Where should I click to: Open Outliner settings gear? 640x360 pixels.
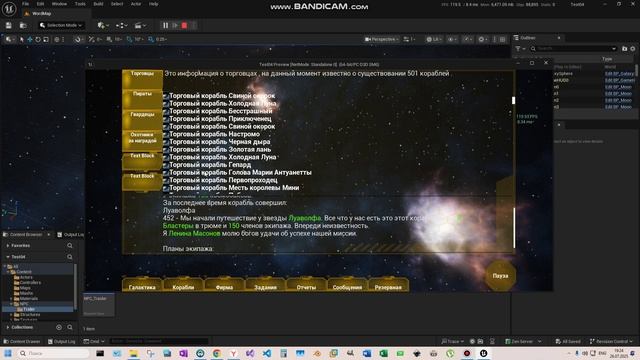(x=633, y=49)
